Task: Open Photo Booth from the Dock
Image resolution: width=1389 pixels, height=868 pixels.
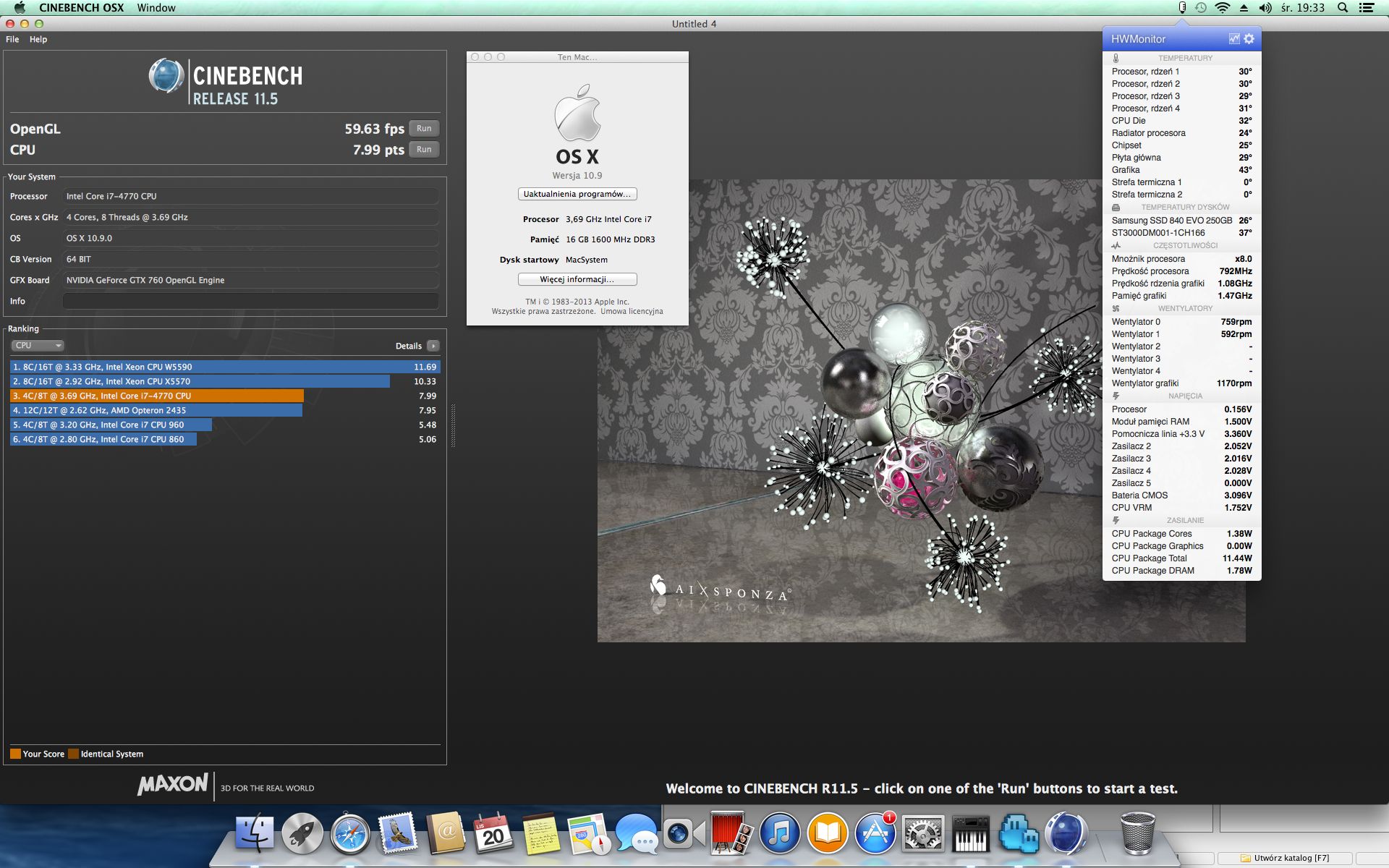Action: 732,834
